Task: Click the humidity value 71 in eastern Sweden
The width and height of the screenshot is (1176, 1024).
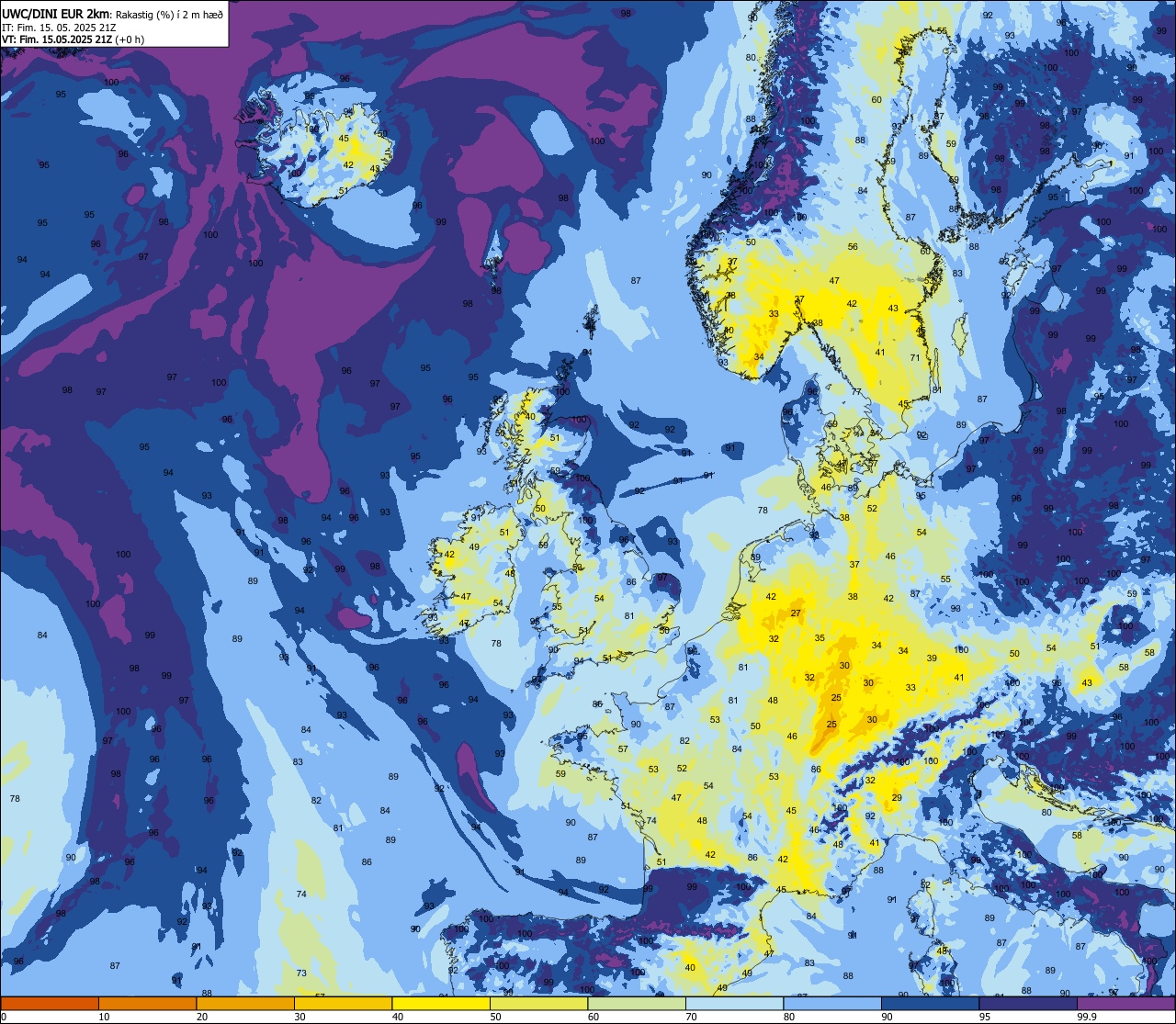Action: 914,358
